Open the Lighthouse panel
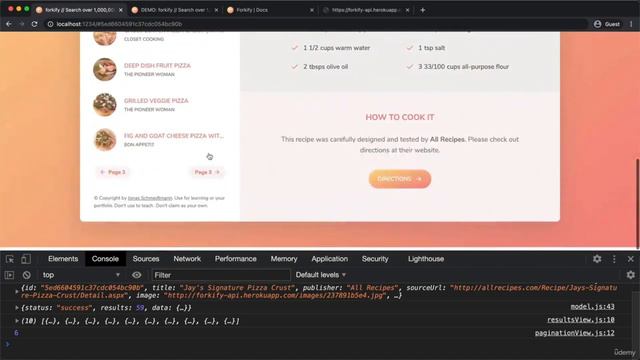Image resolution: width=640 pixels, height=360 pixels. pyautogui.click(x=426, y=259)
